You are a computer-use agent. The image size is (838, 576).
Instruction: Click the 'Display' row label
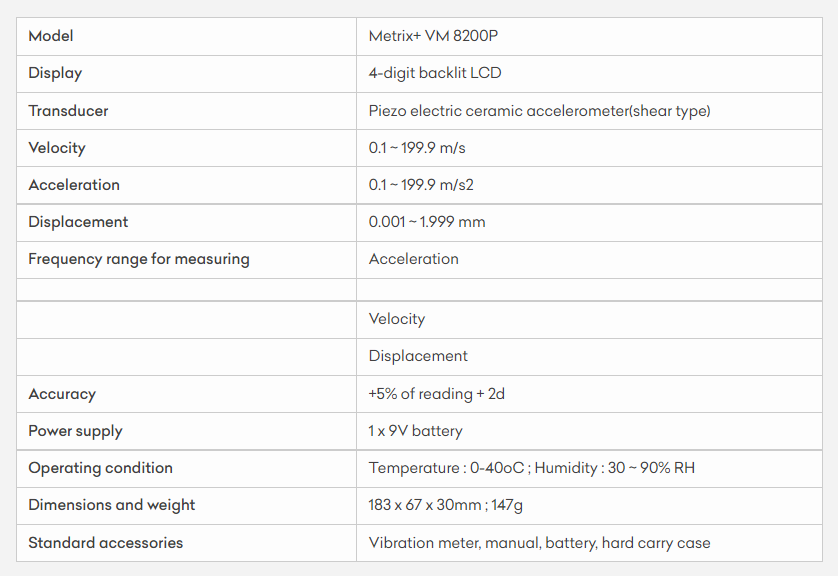[55, 73]
